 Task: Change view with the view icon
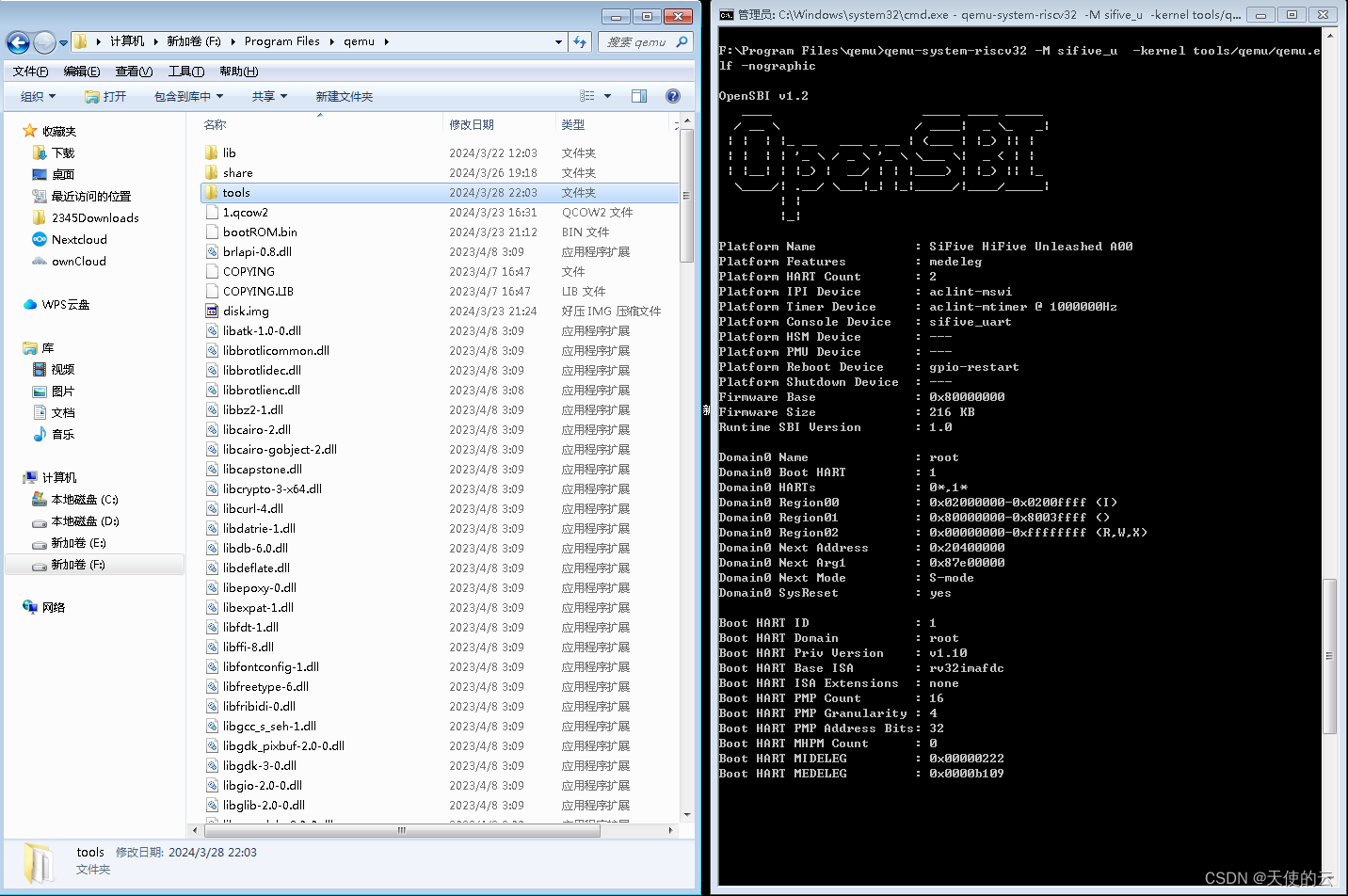click(587, 96)
